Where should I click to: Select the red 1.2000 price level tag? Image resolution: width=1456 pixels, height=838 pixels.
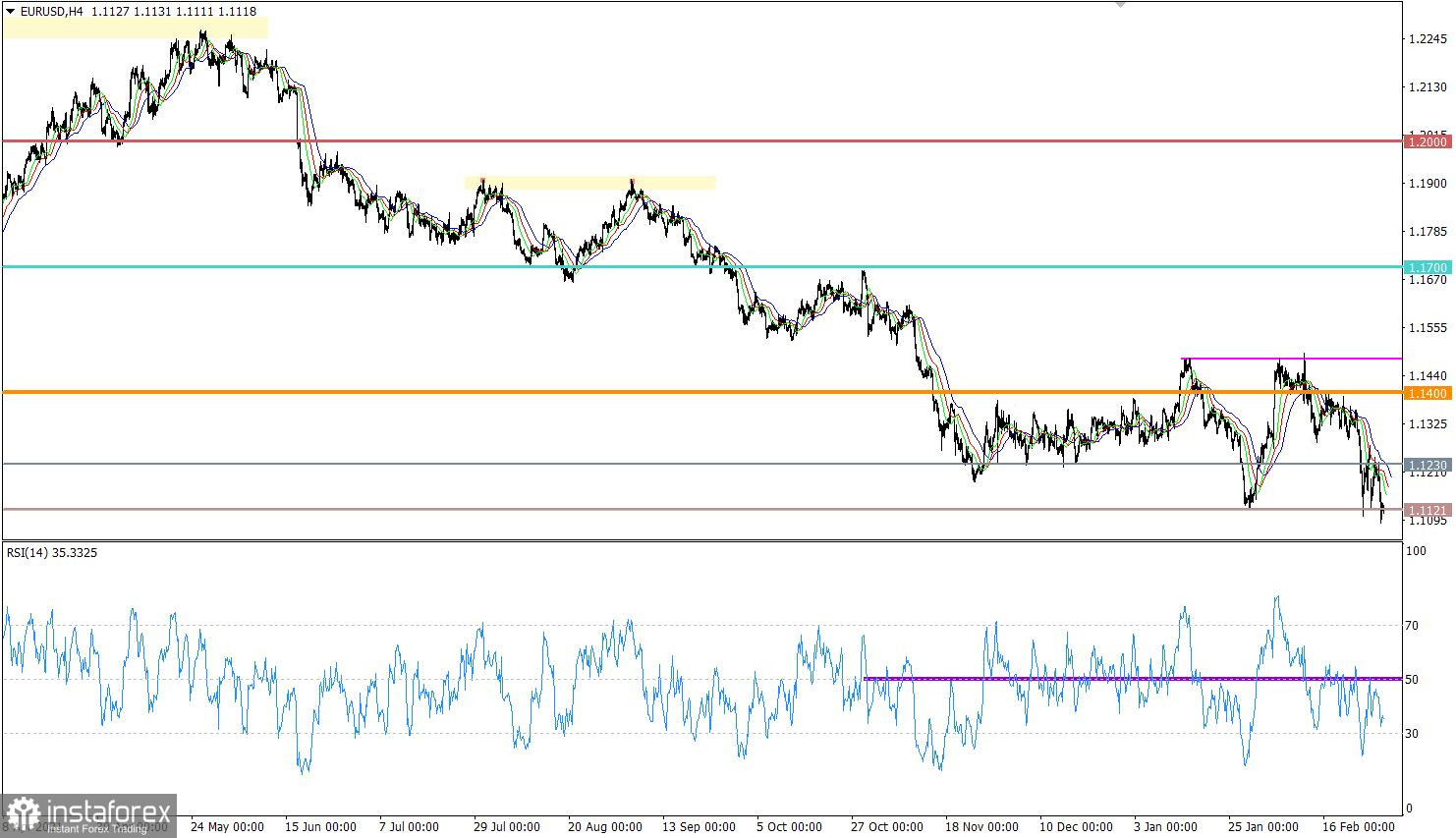[1428, 141]
